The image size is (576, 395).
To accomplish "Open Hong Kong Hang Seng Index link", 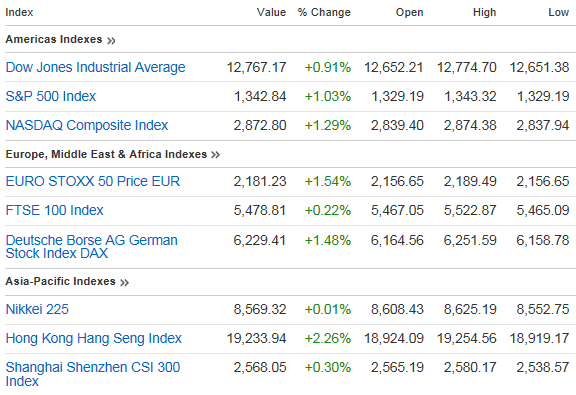I will [x=94, y=338].
